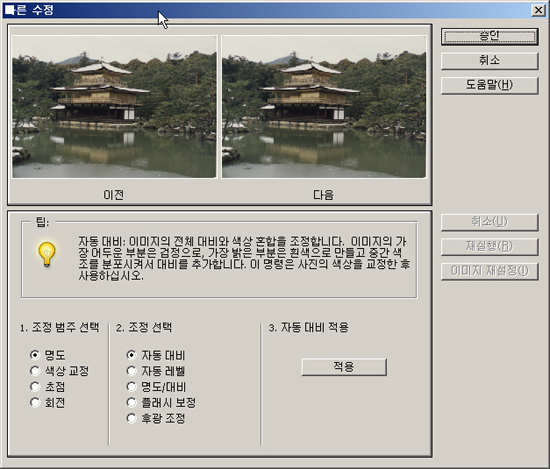Apply auto contrast with 적용 button
Screen dimensions: 550x469
pyautogui.click(x=344, y=367)
